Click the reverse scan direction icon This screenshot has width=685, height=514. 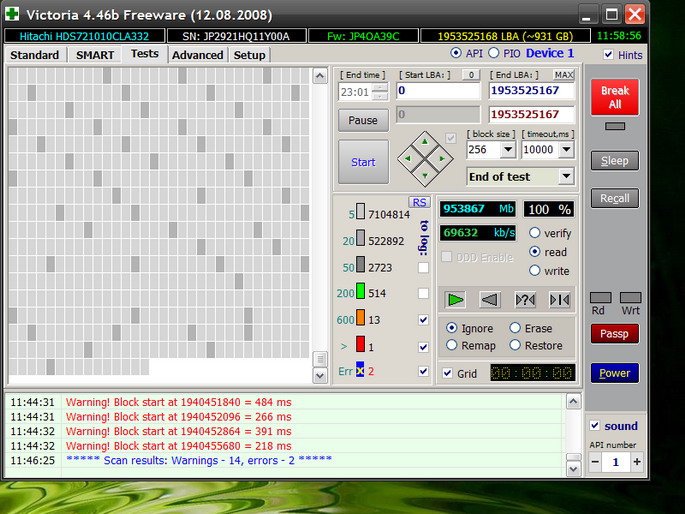coord(489,300)
